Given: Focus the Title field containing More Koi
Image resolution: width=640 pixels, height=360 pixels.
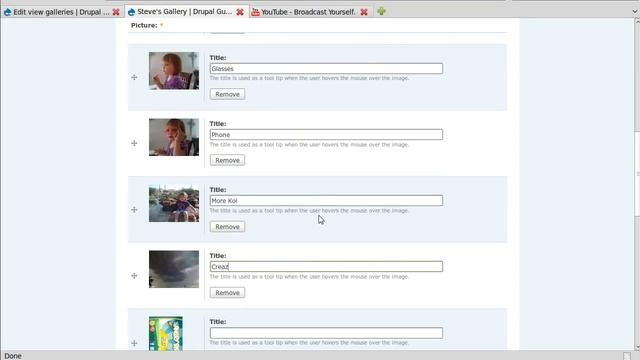Looking at the screenshot, I should pos(326,200).
